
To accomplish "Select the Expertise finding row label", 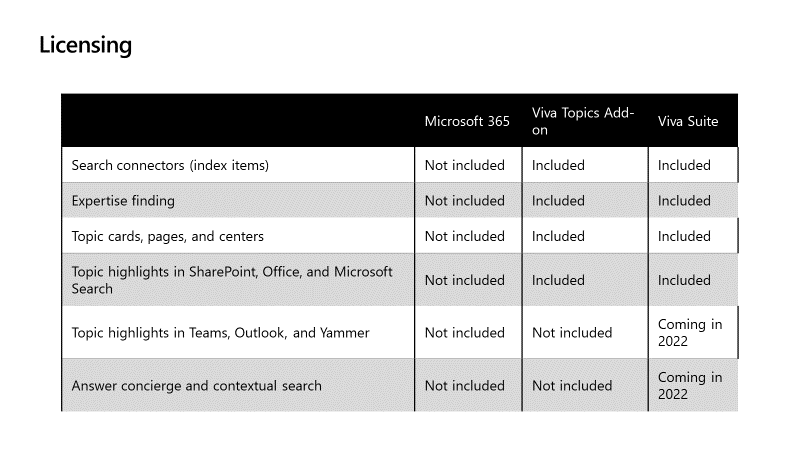I will (x=123, y=201).
